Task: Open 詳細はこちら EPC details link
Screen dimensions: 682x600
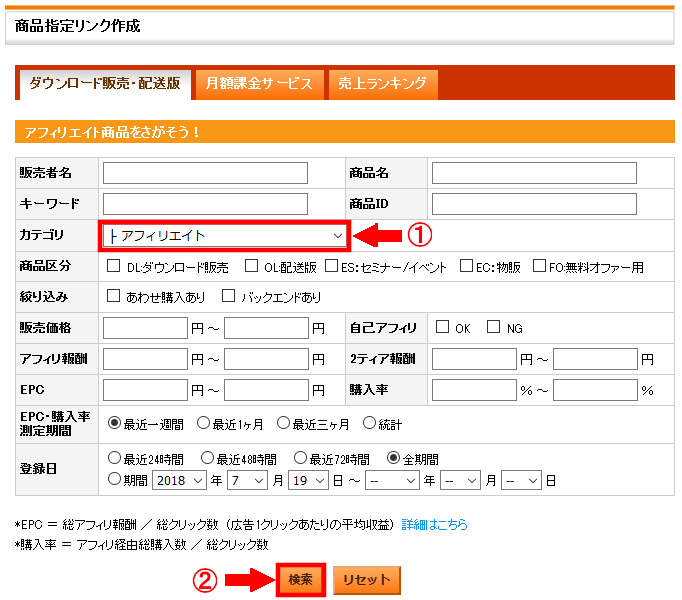Action: tap(434, 525)
